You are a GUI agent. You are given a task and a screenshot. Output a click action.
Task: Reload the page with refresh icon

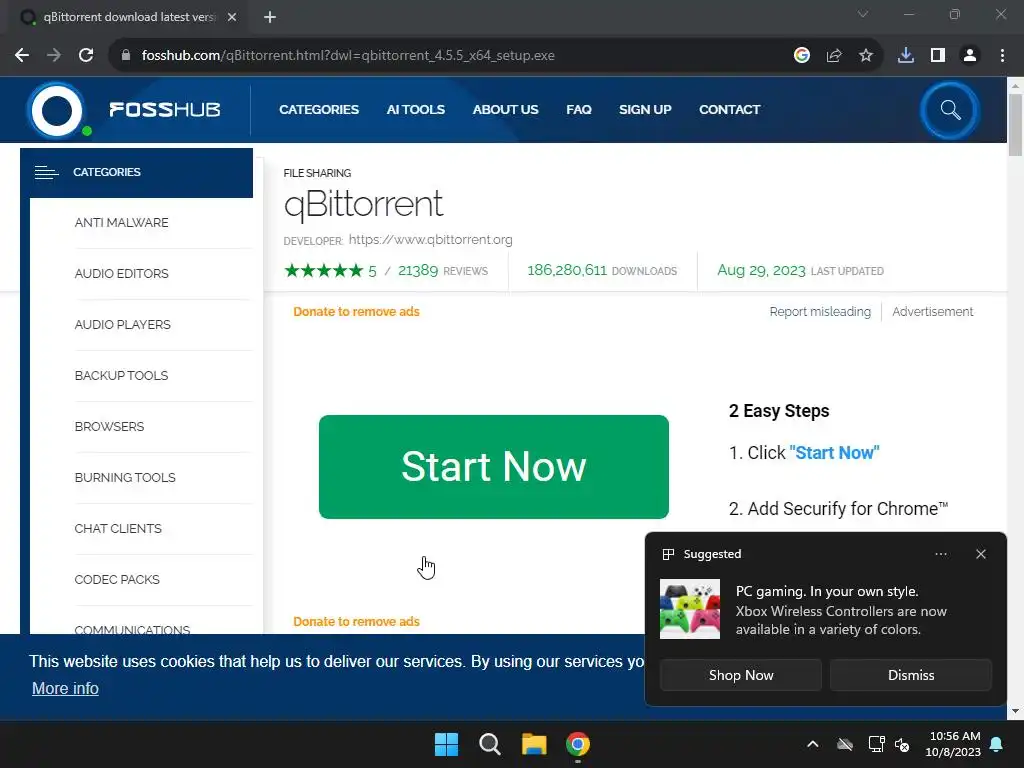86,56
